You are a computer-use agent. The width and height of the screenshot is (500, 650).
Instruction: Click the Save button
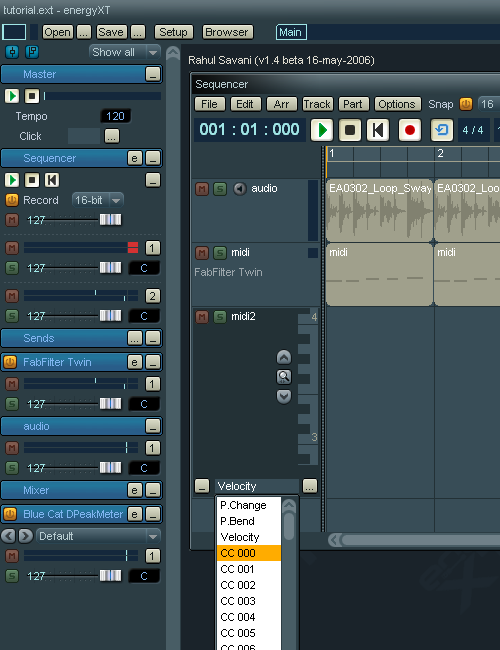[x=111, y=32]
